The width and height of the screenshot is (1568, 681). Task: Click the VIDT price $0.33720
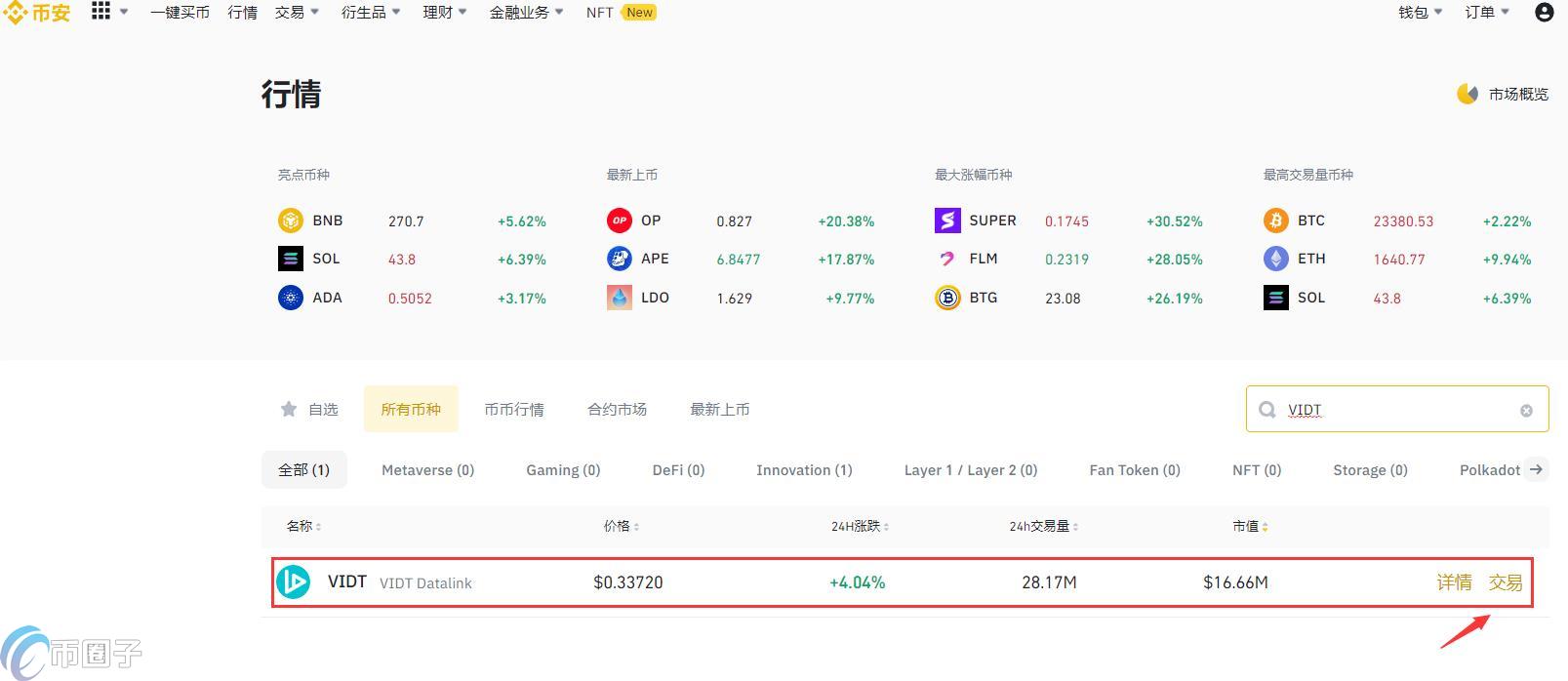[628, 582]
